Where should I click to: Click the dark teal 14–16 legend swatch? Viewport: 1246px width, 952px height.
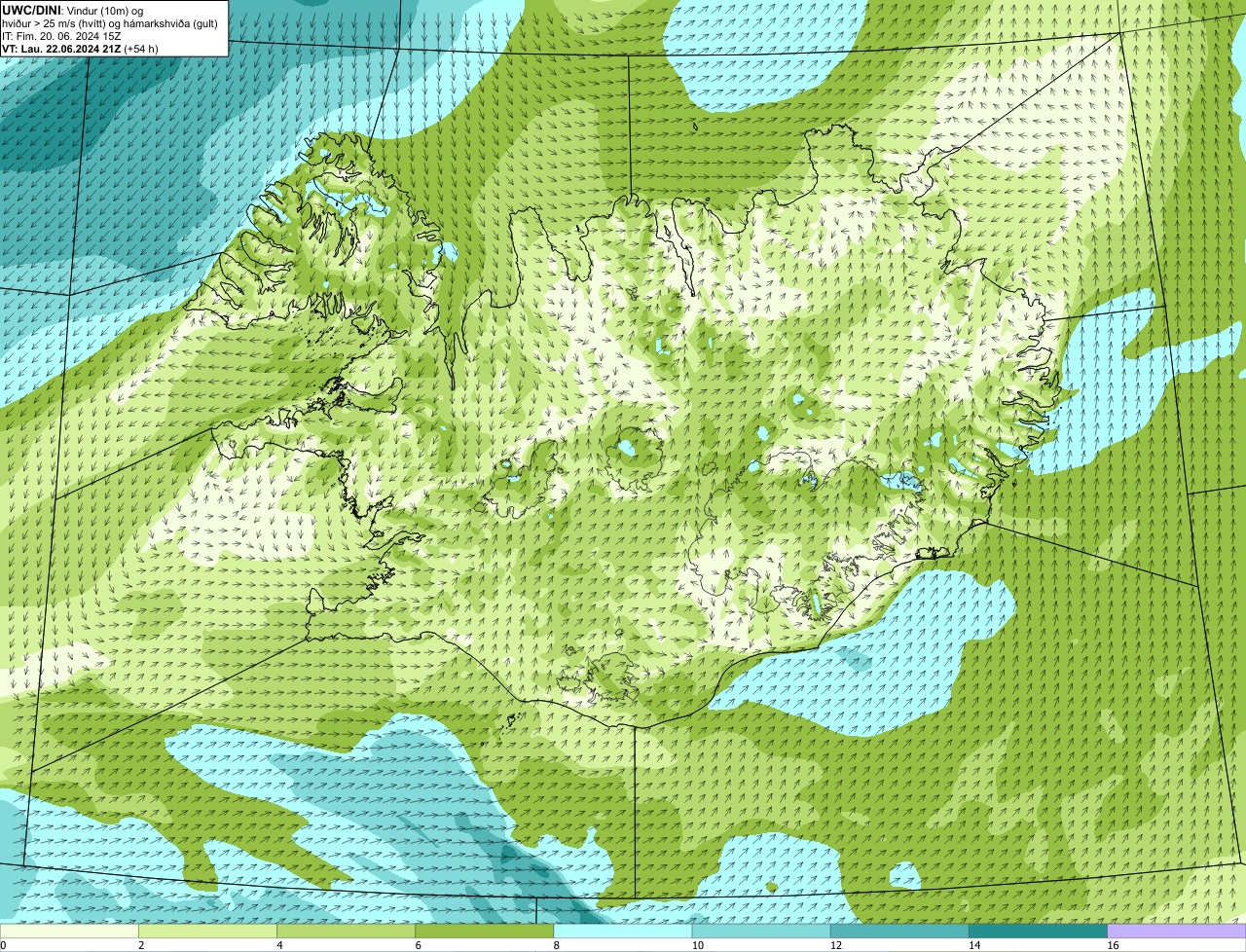[x=1039, y=931]
